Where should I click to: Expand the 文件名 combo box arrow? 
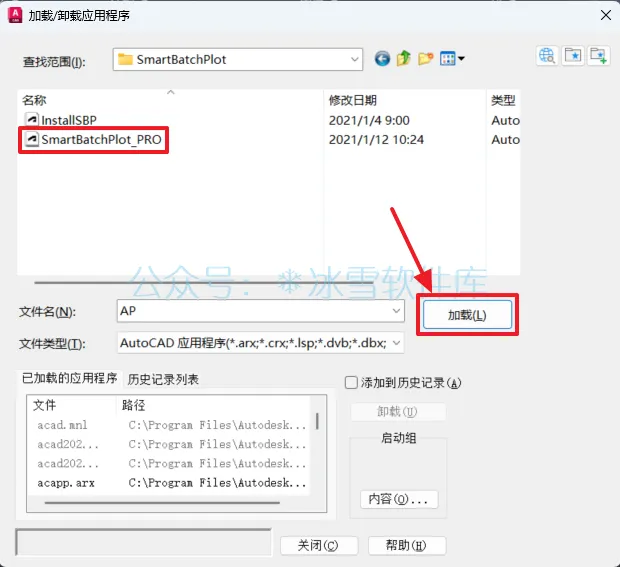point(396,311)
